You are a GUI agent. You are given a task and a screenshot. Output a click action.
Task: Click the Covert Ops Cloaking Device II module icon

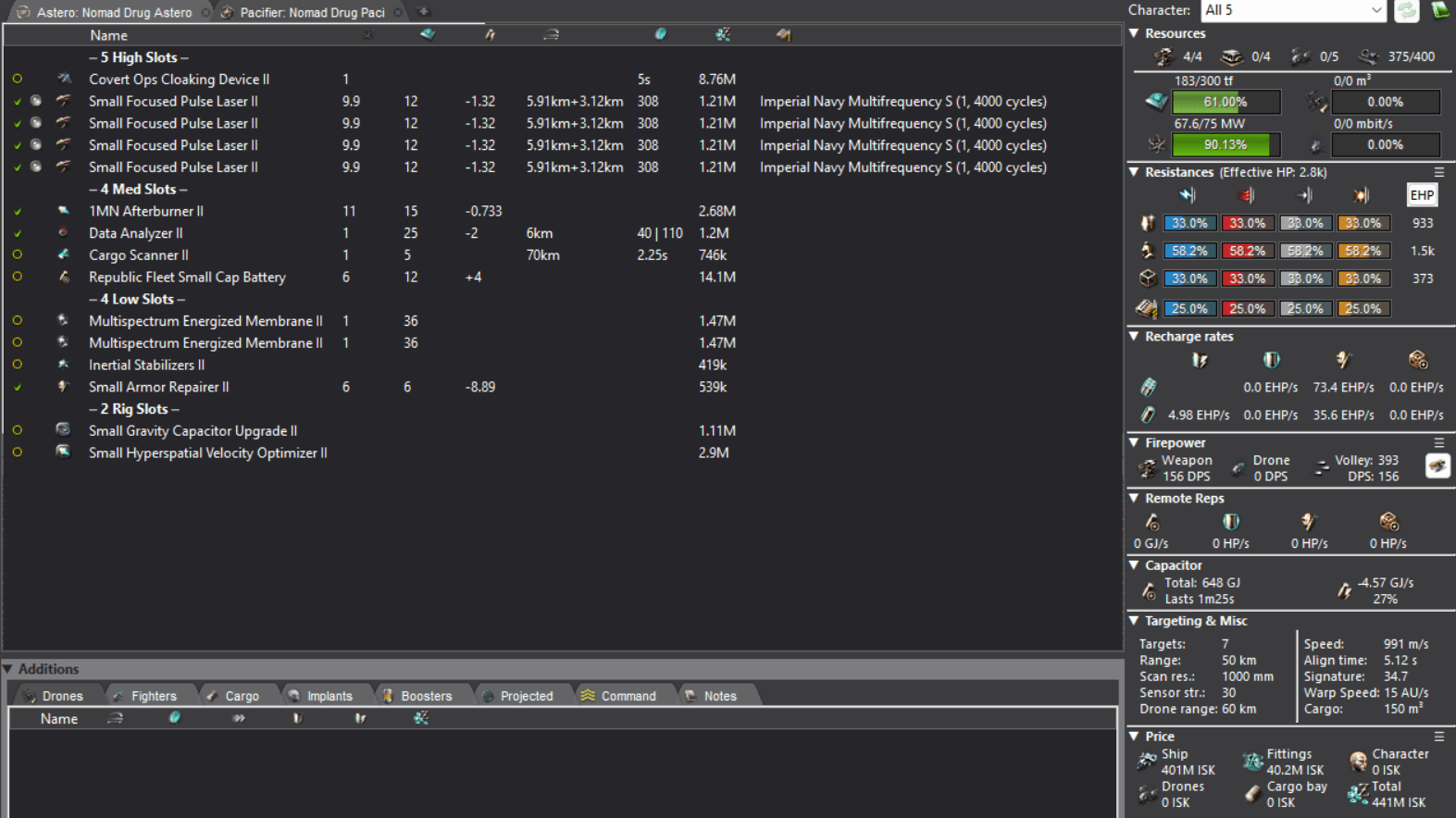coord(64,80)
